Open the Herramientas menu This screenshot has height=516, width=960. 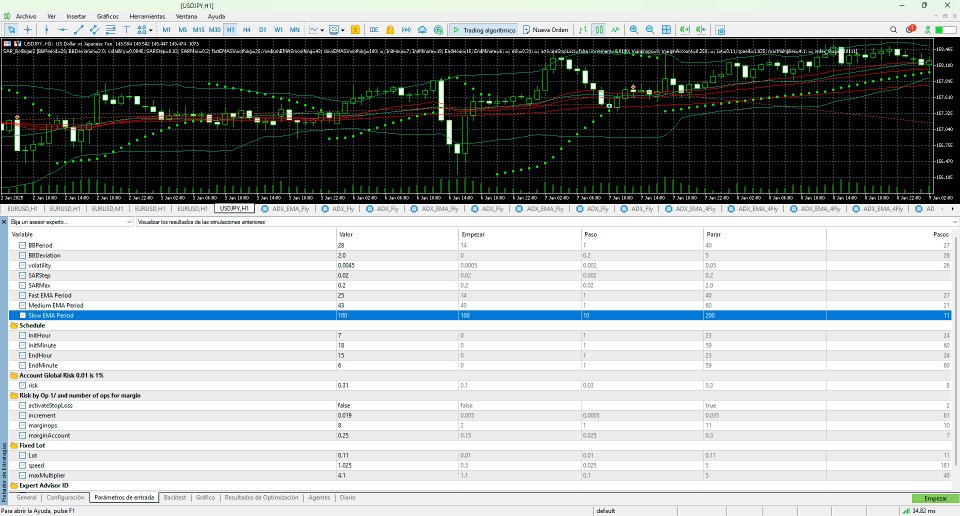click(147, 17)
